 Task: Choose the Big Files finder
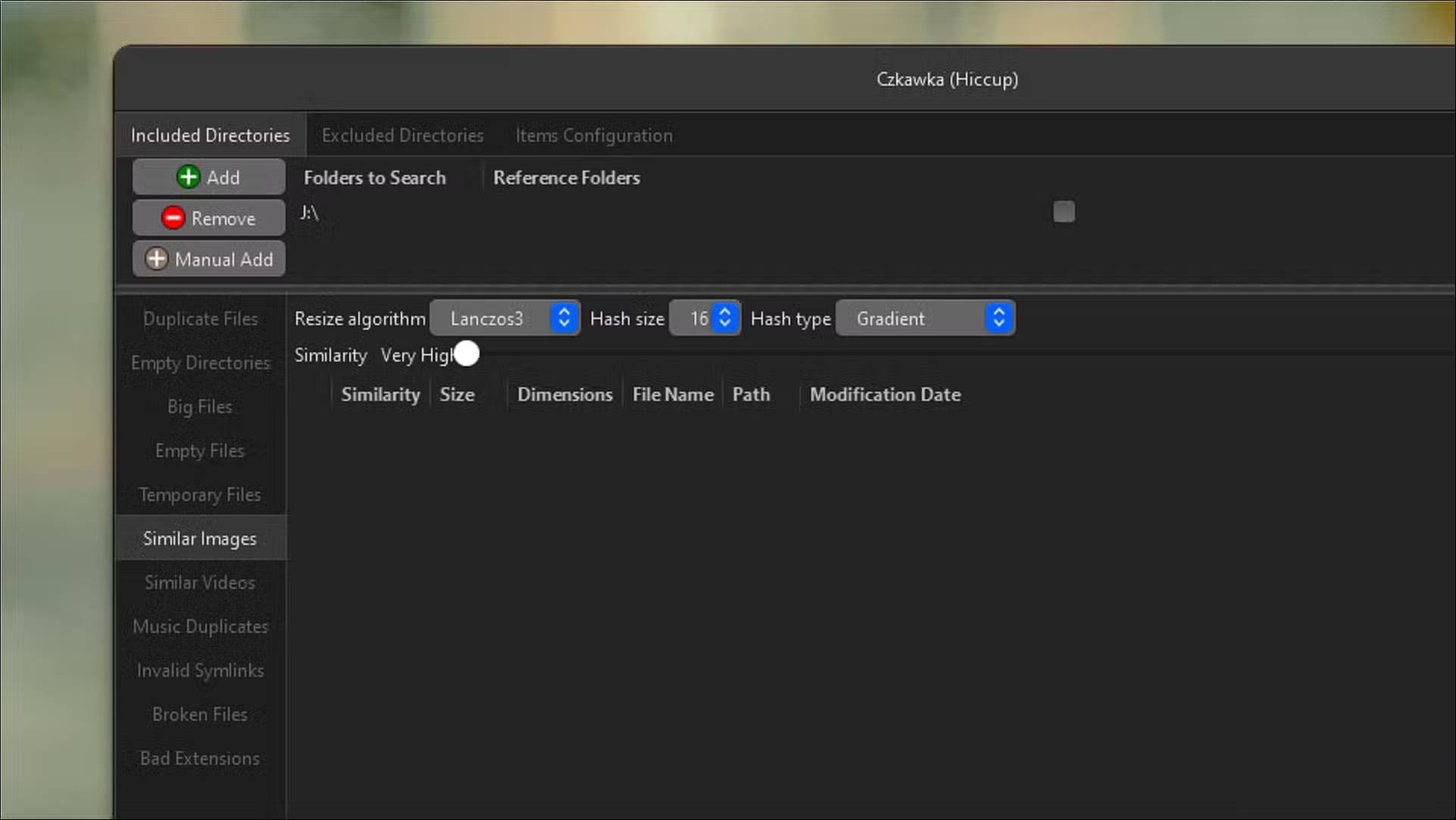click(200, 406)
